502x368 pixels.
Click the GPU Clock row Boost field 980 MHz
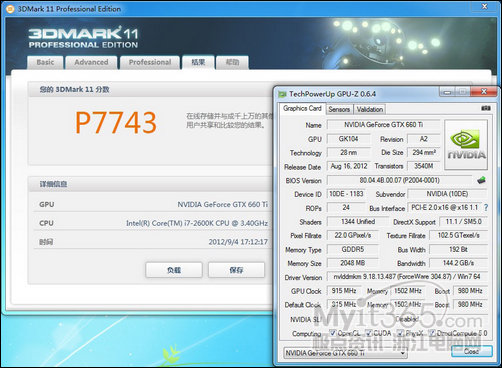coord(470,291)
